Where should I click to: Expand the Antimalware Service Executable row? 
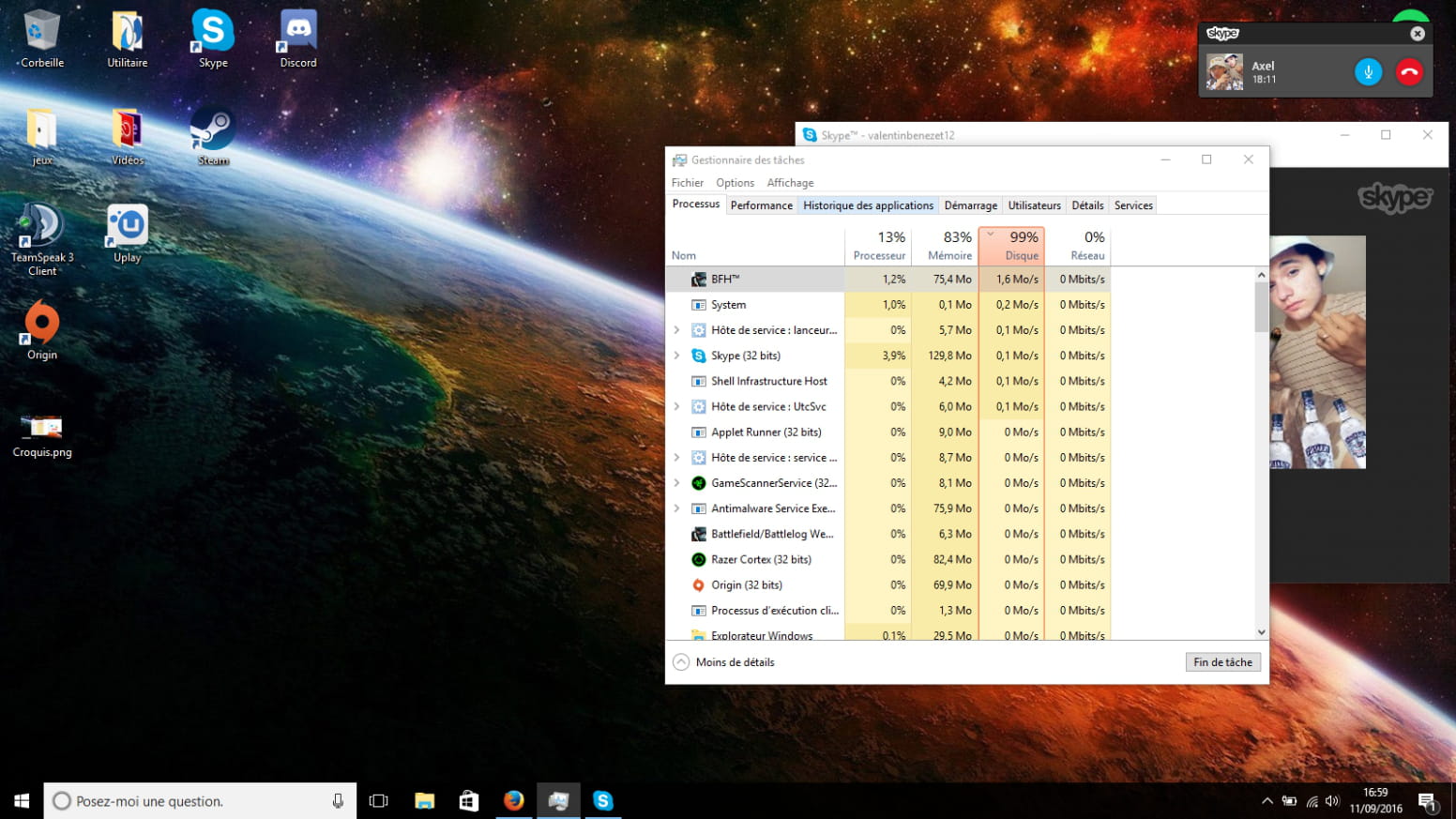676,508
